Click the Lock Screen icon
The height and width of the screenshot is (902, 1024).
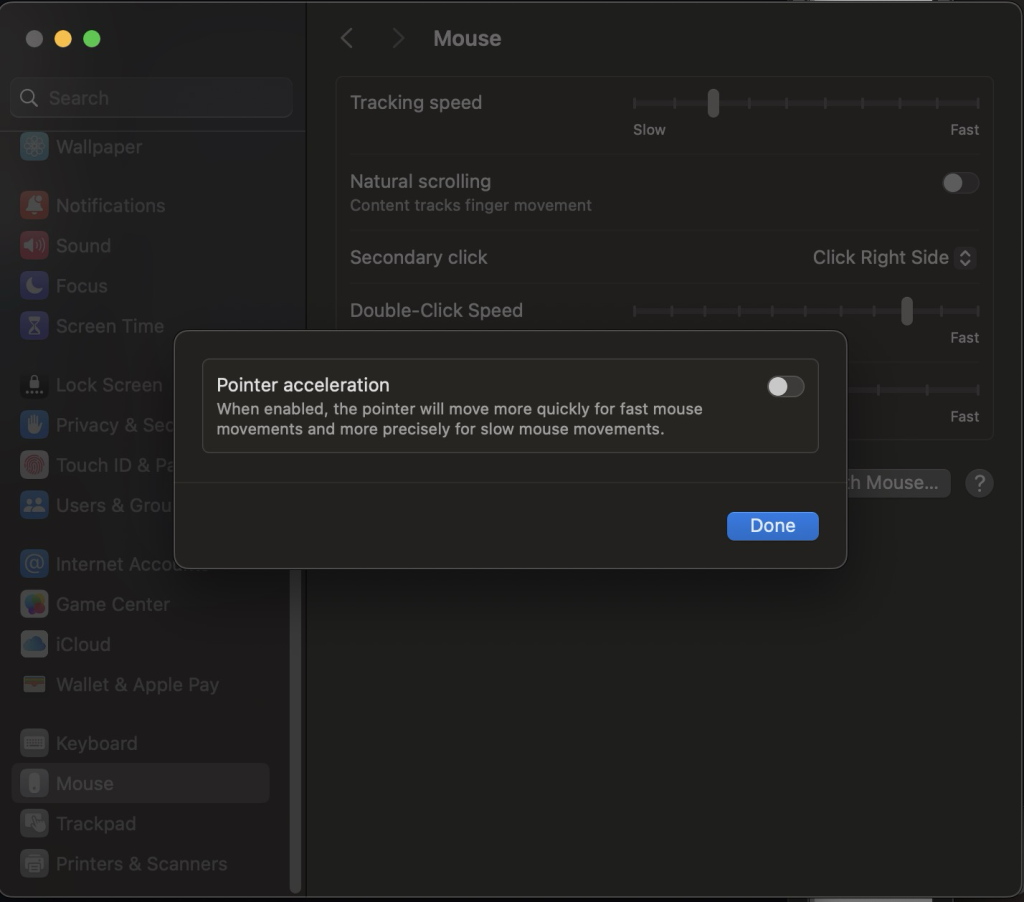(34, 385)
